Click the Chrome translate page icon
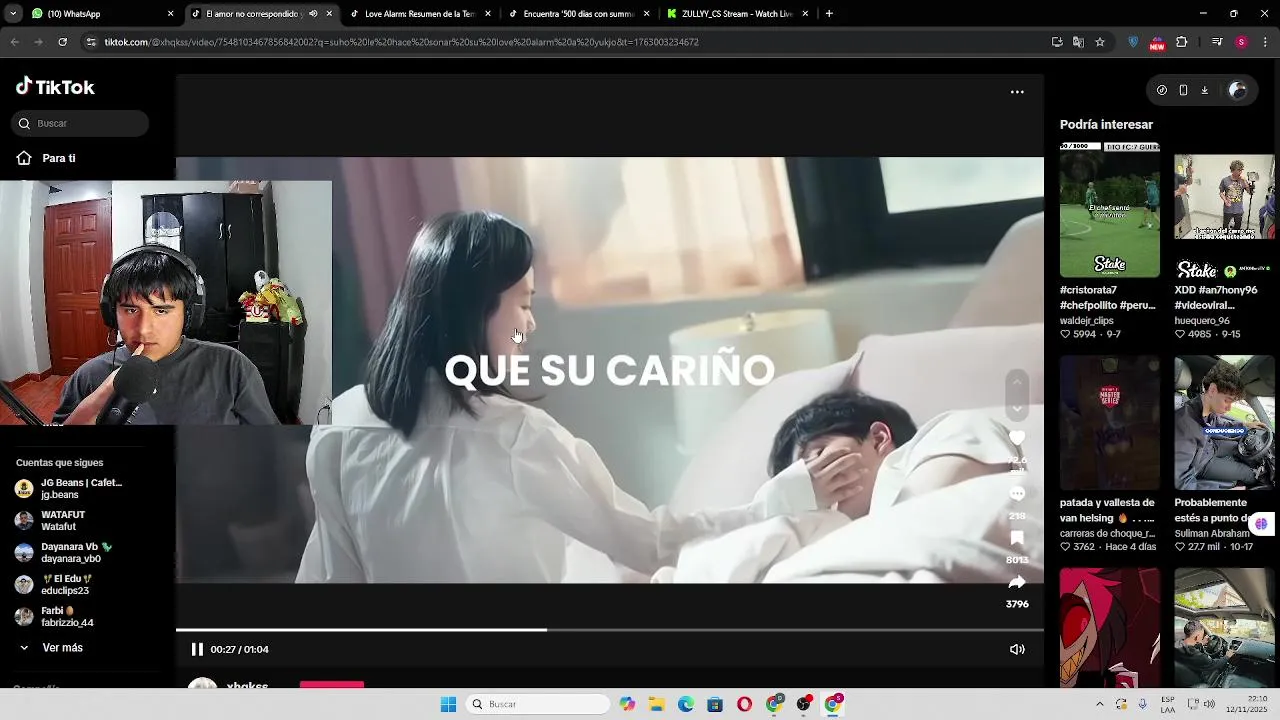 pos(1078,42)
